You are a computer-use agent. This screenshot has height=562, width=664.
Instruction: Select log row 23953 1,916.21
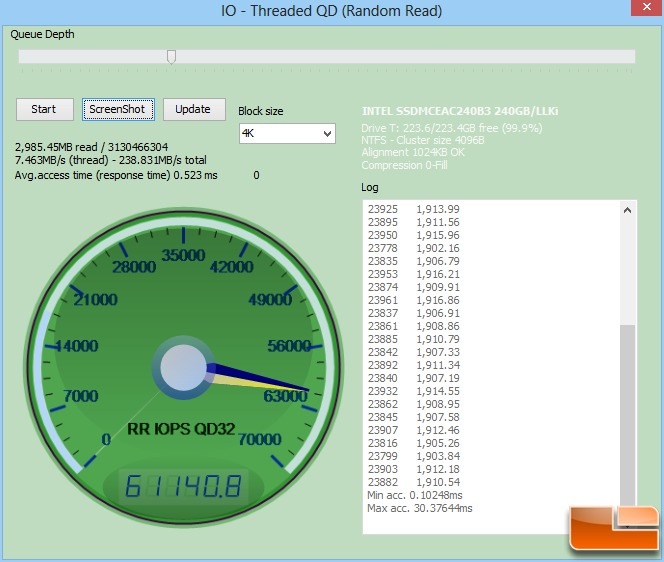click(413, 274)
